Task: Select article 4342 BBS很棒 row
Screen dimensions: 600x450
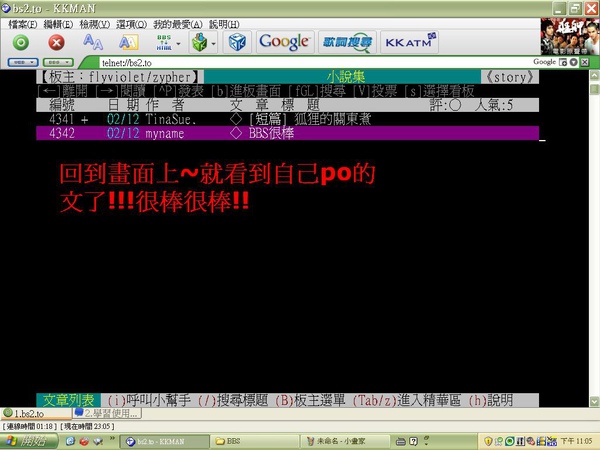Action: [287, 133]
